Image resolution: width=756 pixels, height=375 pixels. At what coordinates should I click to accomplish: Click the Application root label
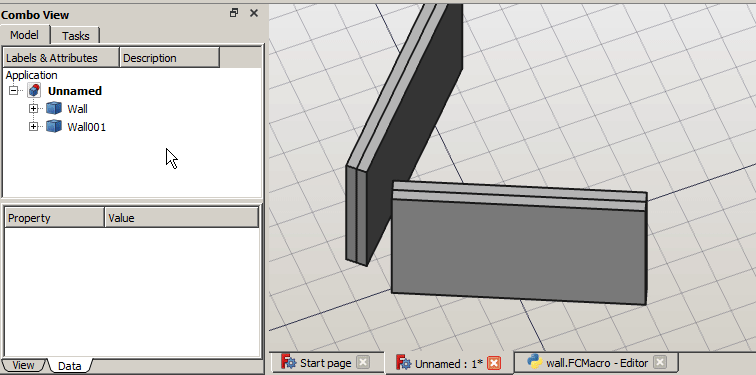click(31, 75)
